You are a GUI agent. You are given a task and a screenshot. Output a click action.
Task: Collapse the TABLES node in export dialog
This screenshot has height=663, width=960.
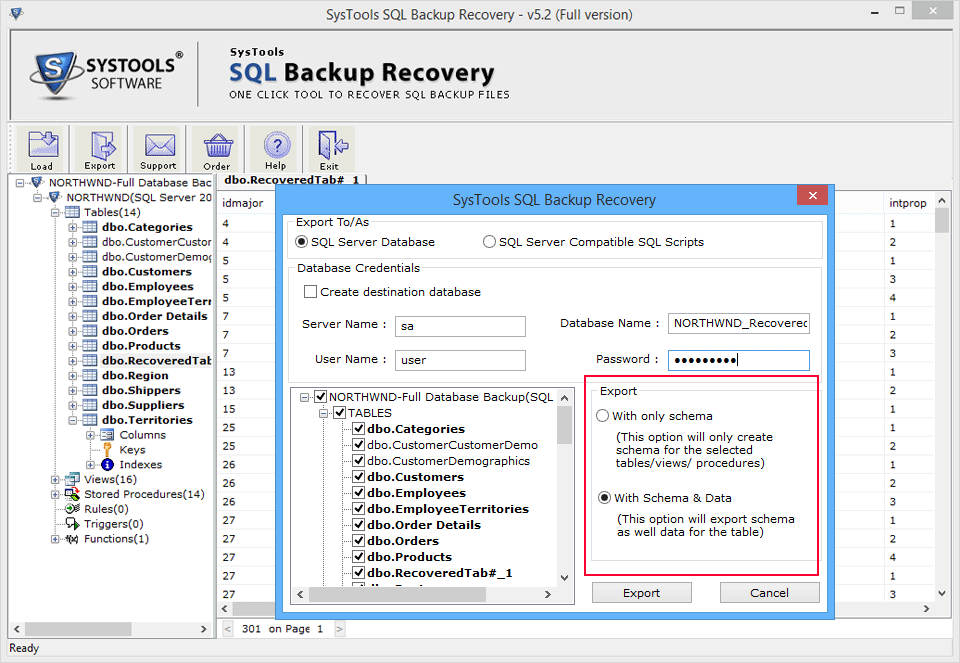click(323, 413)
